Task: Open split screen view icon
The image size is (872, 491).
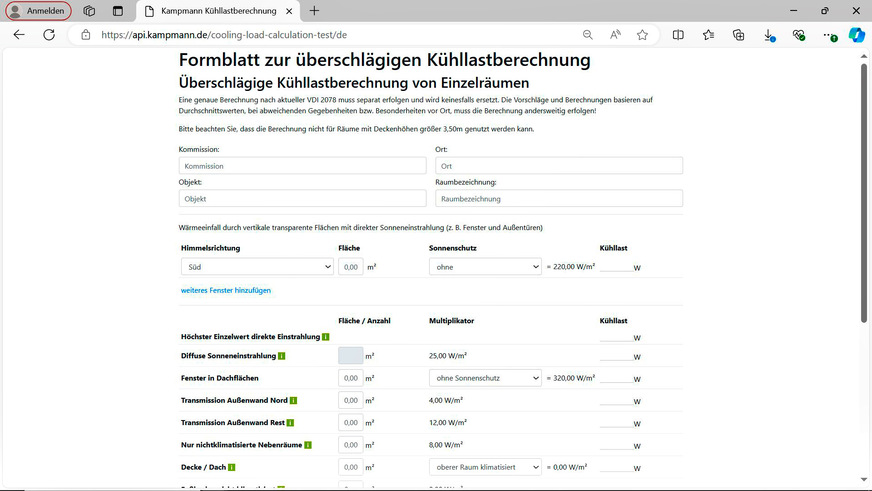Action: [678, 34]
